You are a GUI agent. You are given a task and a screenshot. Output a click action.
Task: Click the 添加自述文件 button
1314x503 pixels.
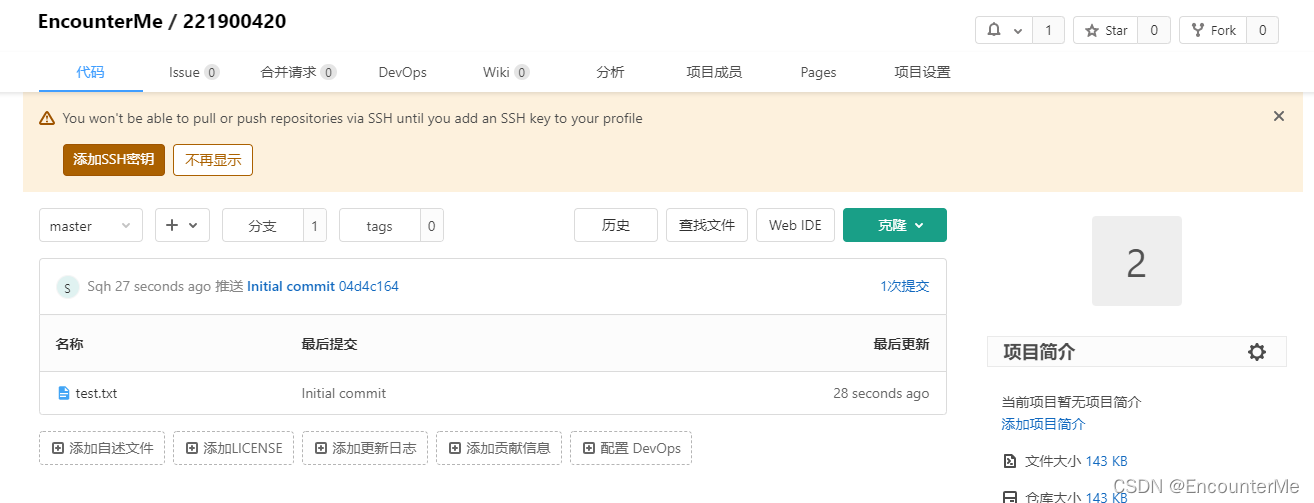click(x=102, y=448)
